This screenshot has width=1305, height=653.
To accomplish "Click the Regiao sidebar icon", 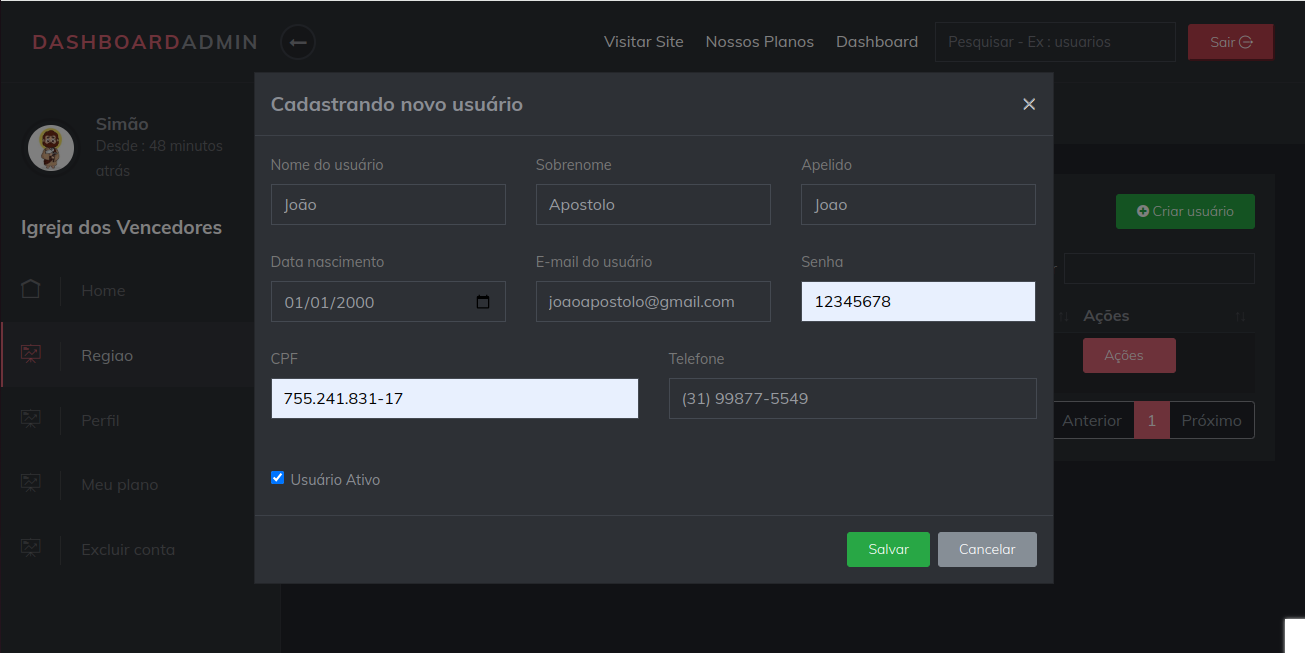I will 31,355.
